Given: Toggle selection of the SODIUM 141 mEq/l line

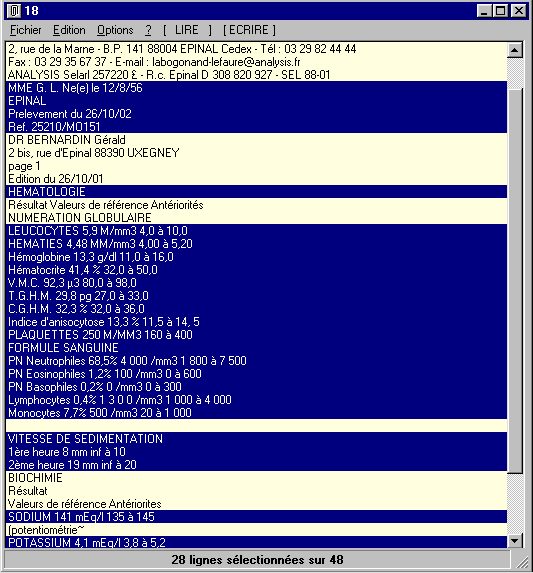Looking at the screenshot, I should (x=256, y=517).
